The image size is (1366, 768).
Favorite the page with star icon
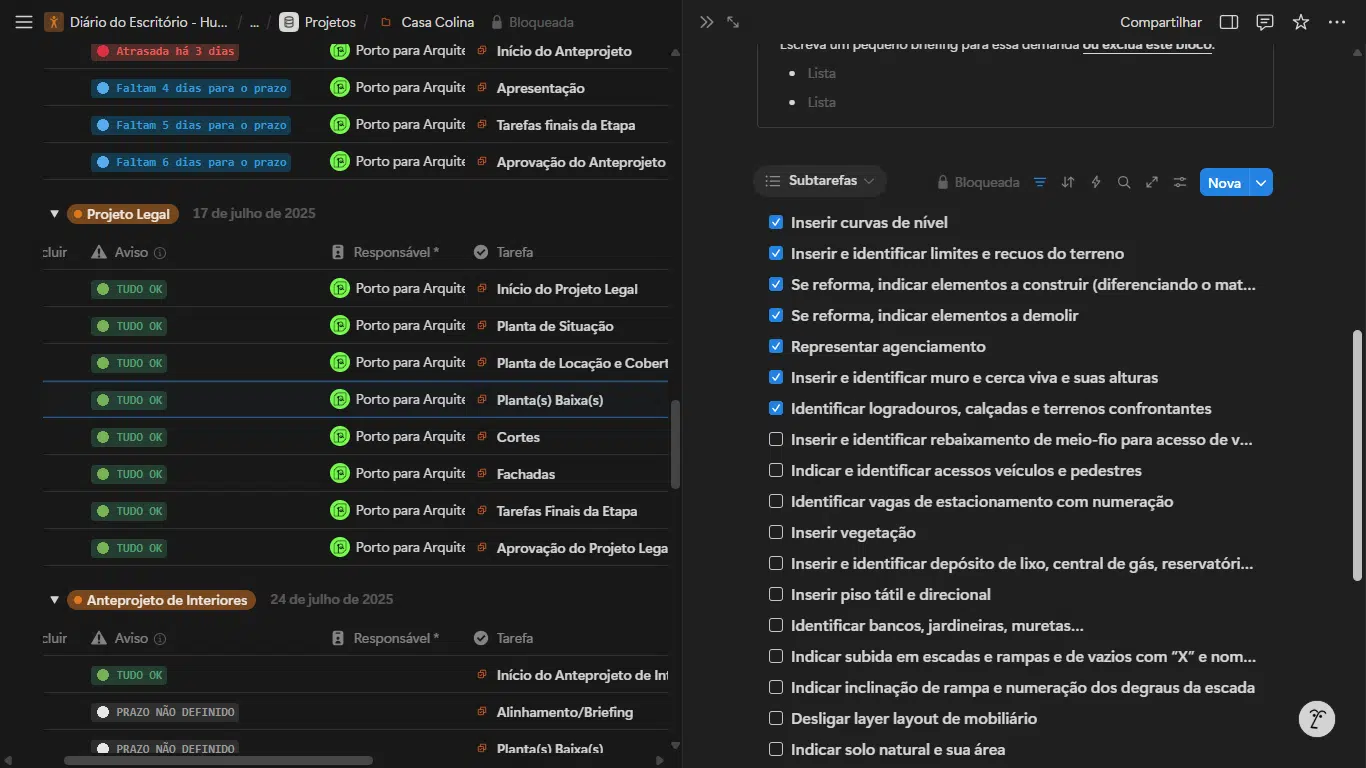pyautogui.click(x=1301, y=22)
